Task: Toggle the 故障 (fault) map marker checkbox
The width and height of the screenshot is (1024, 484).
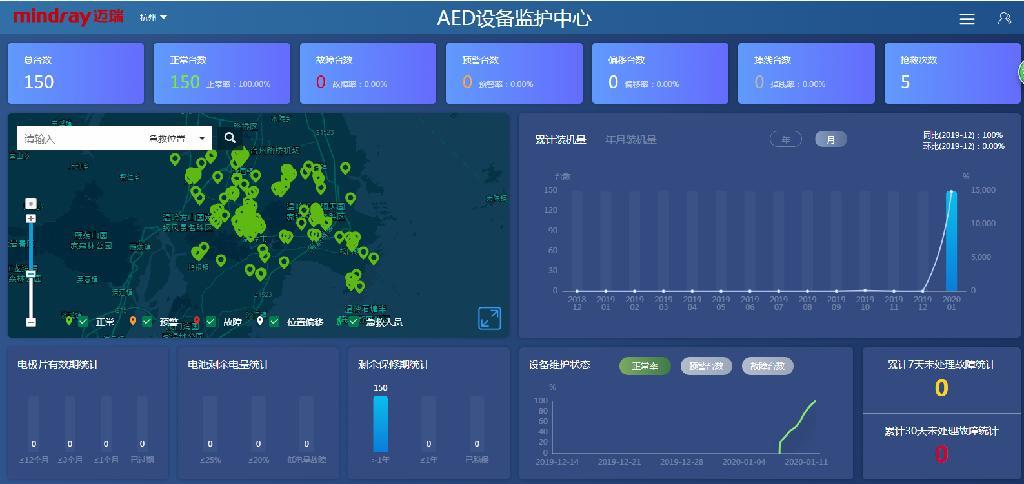Action: coord(211,321)
